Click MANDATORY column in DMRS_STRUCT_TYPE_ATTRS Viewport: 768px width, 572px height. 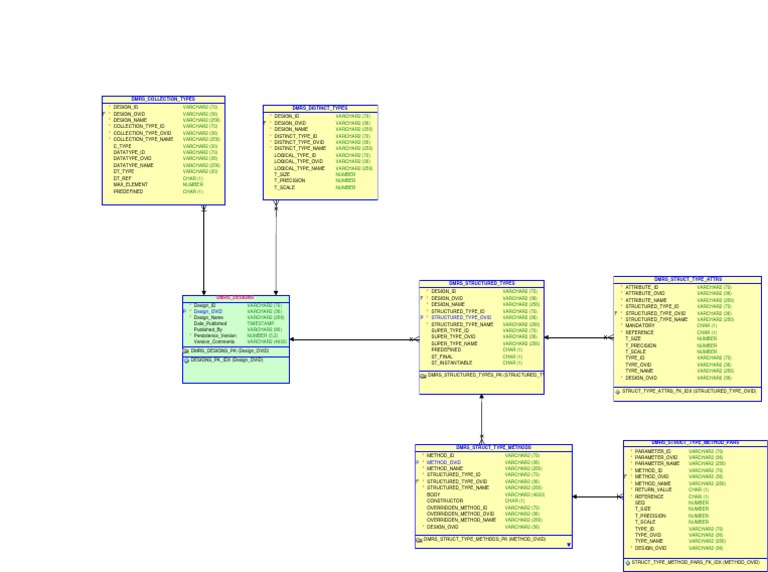640,325
